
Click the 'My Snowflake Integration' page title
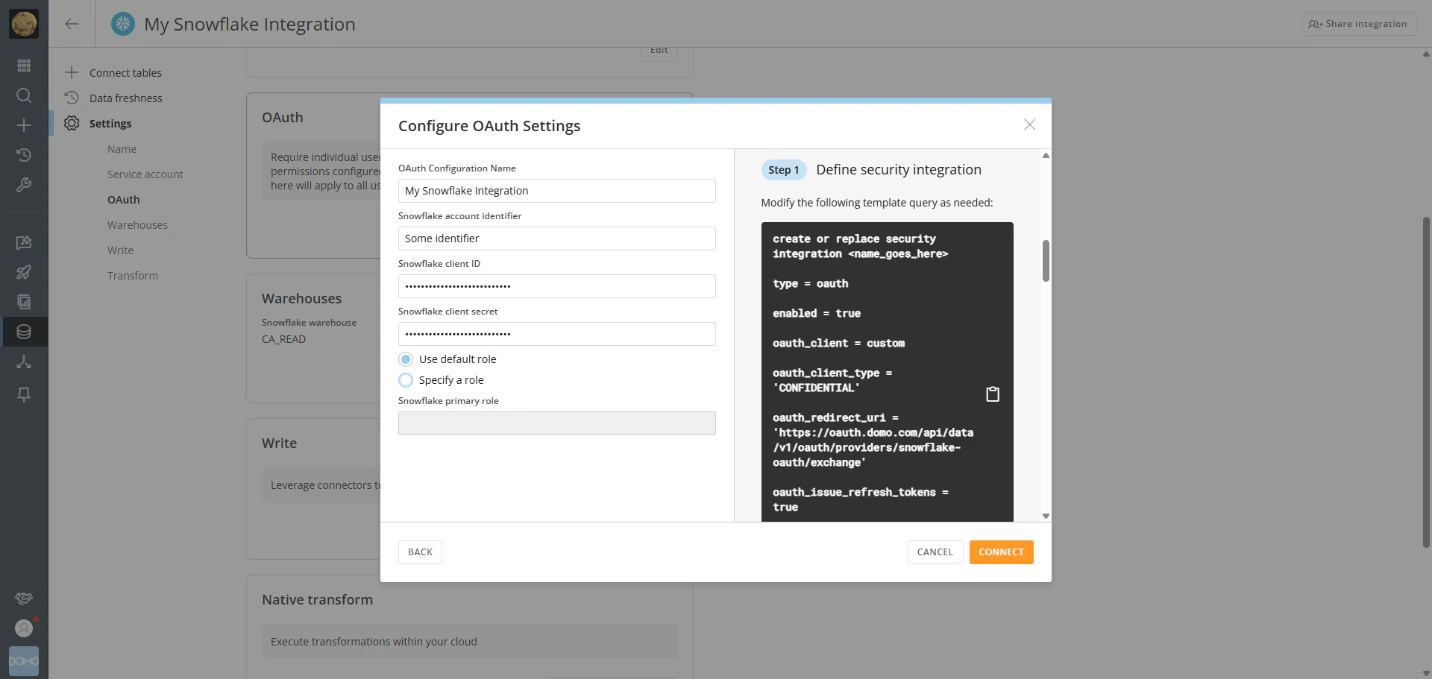click(250, 24)
